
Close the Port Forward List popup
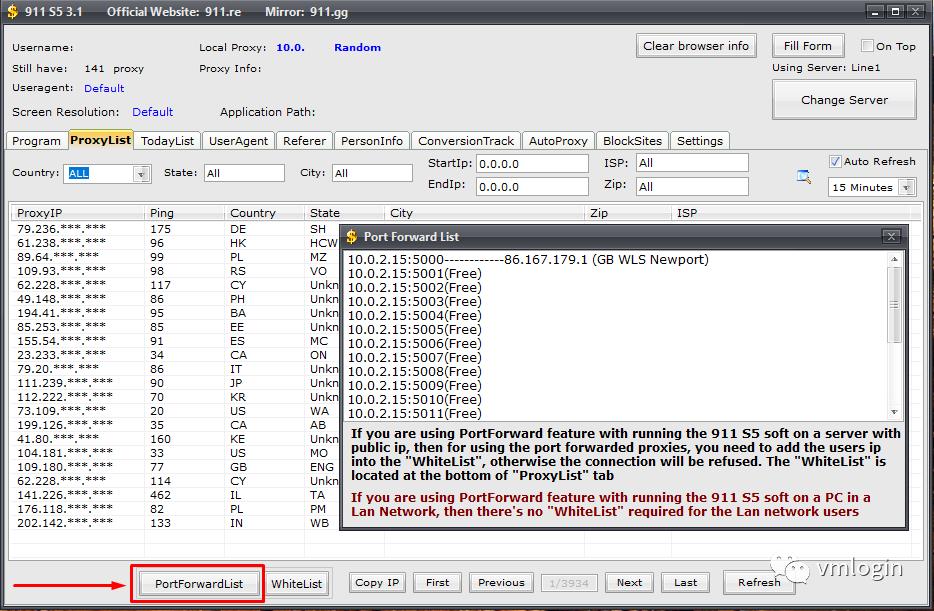pos(891,236)
